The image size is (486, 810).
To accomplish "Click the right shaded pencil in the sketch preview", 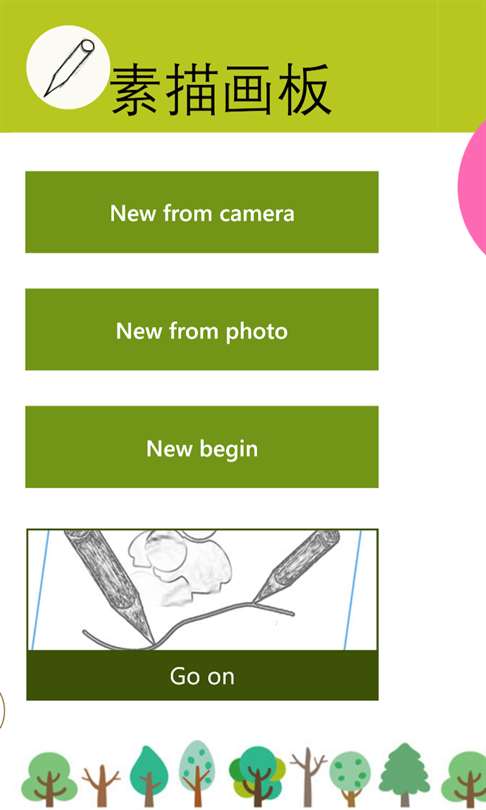I will point(297,566).
